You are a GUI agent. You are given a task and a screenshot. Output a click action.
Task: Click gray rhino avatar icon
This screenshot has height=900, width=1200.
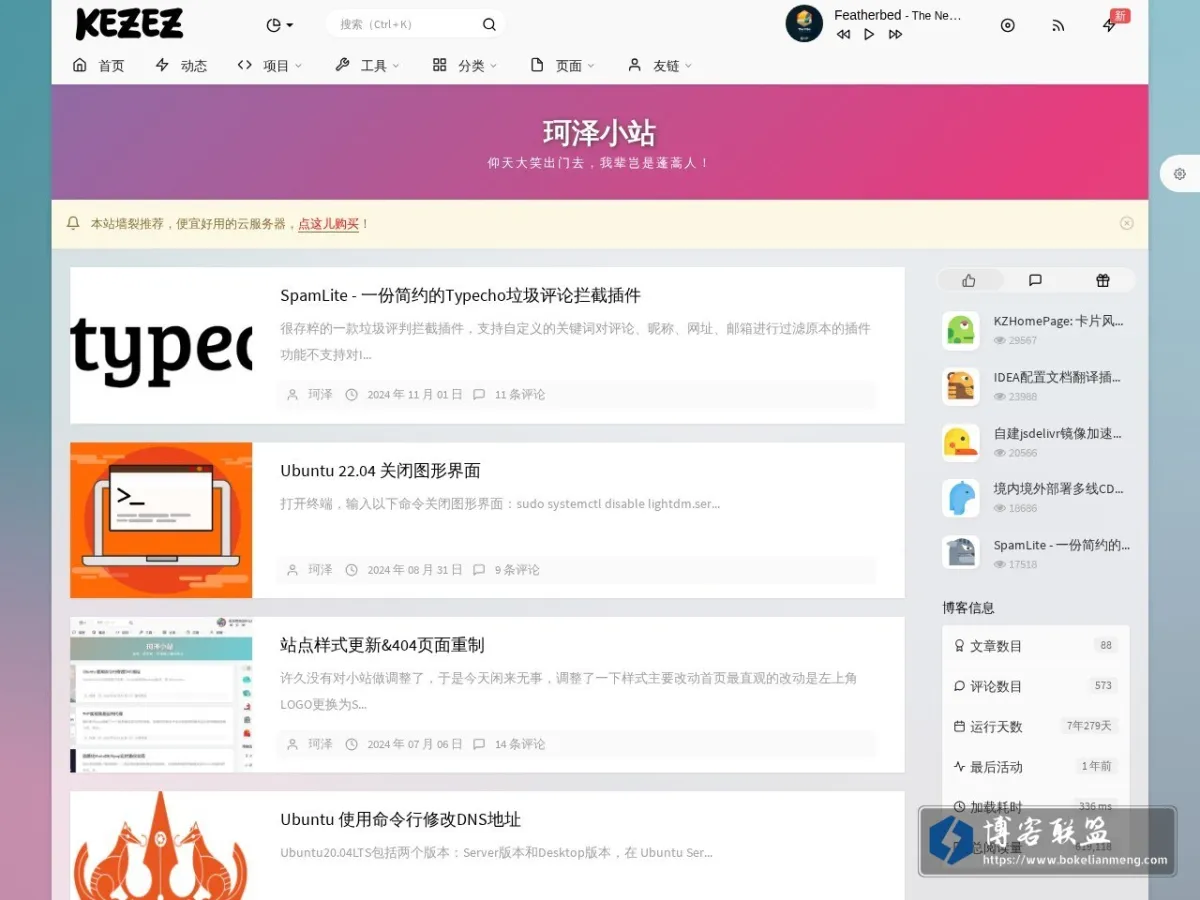[x=961, y=554]
